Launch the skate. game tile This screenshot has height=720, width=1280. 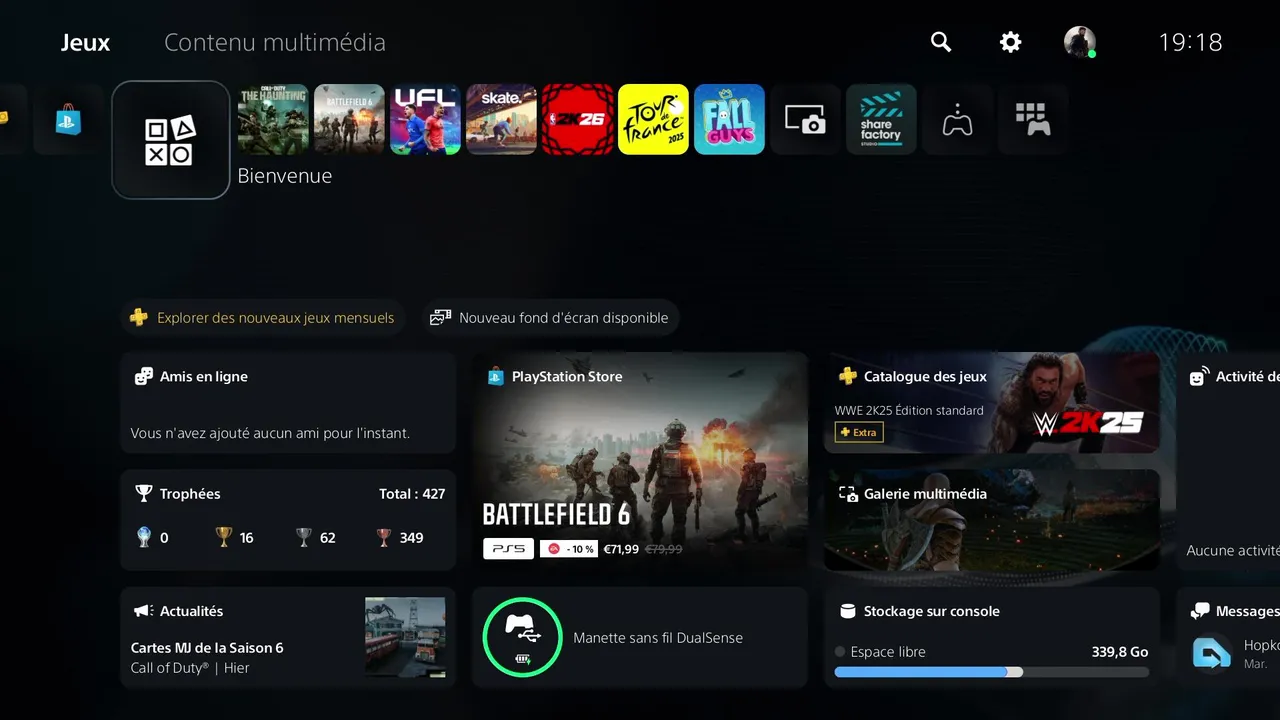click(x=501, y=119)
